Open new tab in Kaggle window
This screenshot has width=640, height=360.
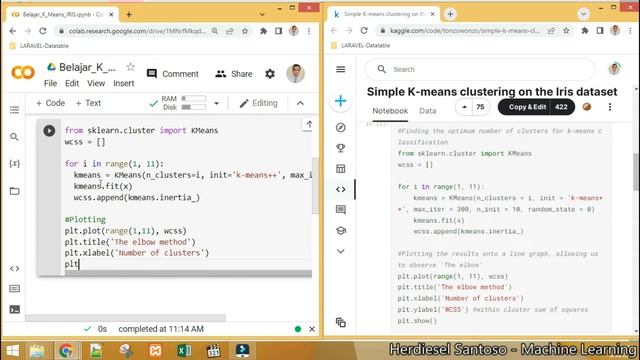[450, 14]
